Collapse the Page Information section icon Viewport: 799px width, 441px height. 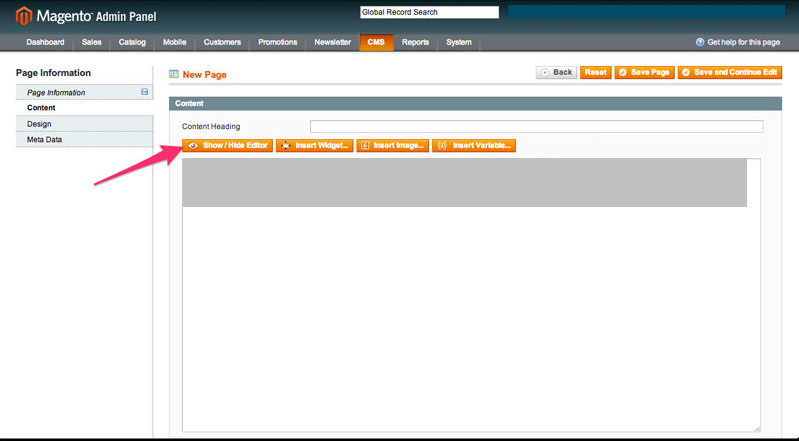click(144, 92)
